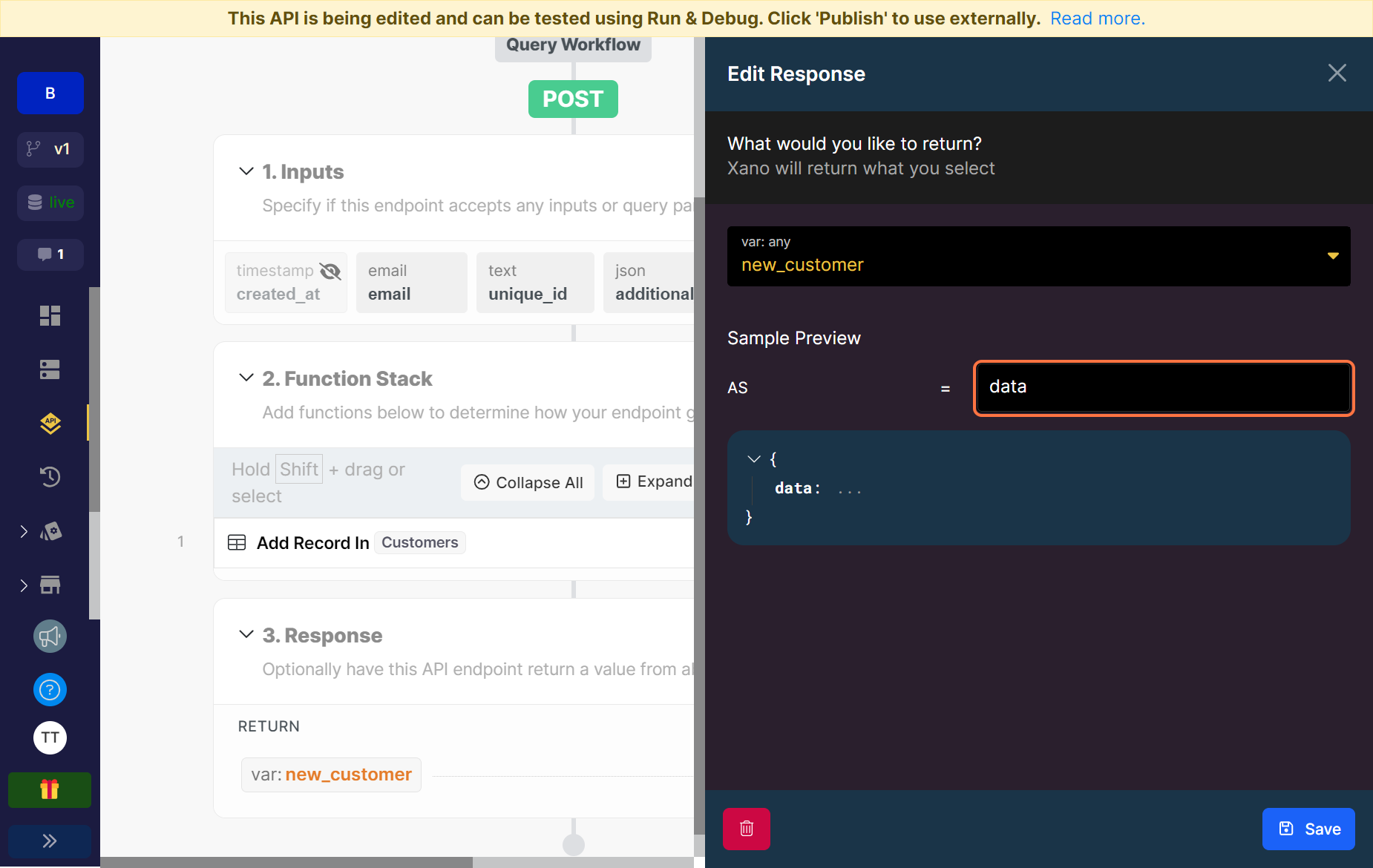Viewport: 1373px width, 868px height.
Task: Select the additional json input card
Action: coord(649,283)
